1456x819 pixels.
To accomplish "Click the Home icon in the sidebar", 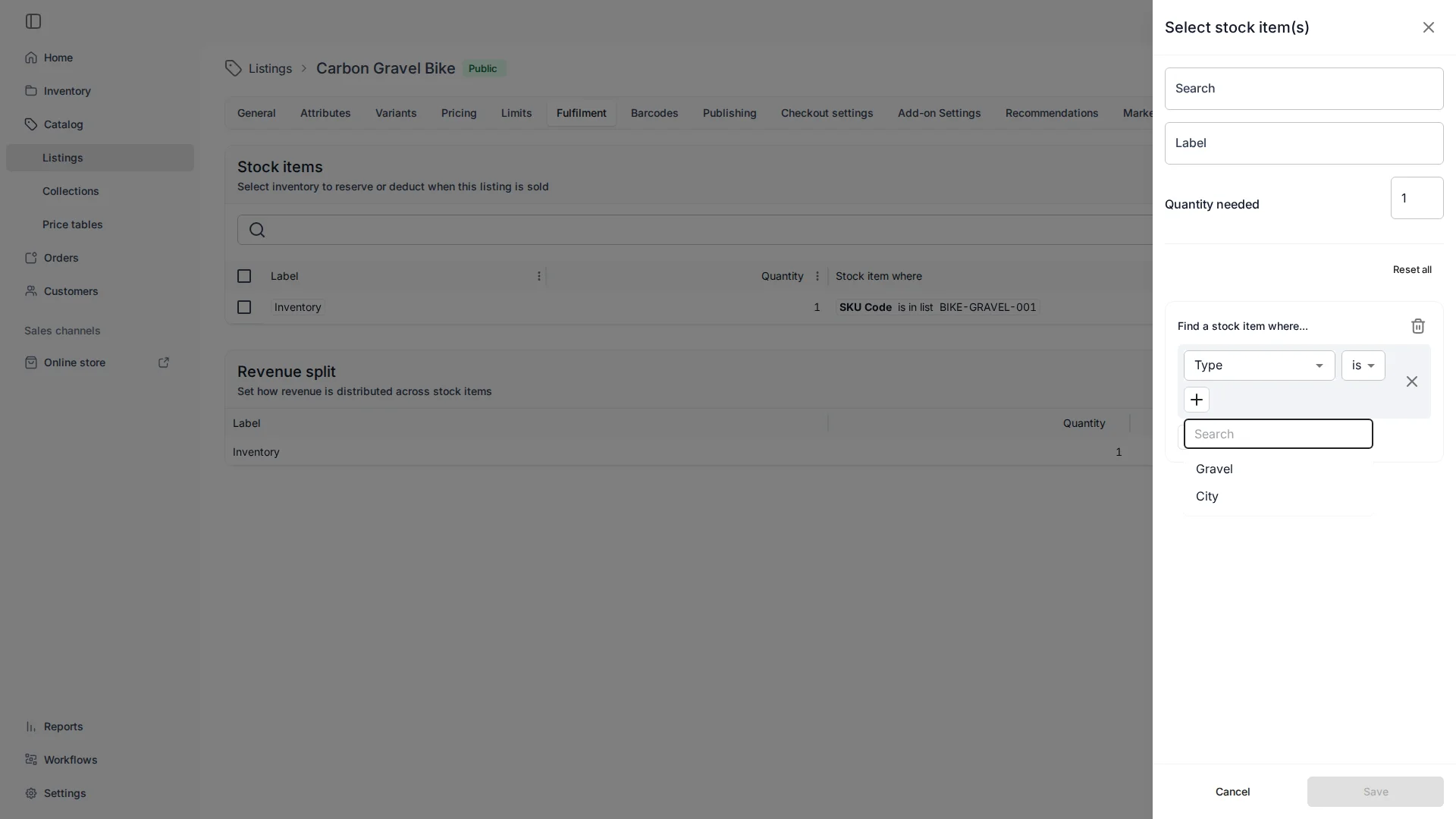I will tap(31, 58).
